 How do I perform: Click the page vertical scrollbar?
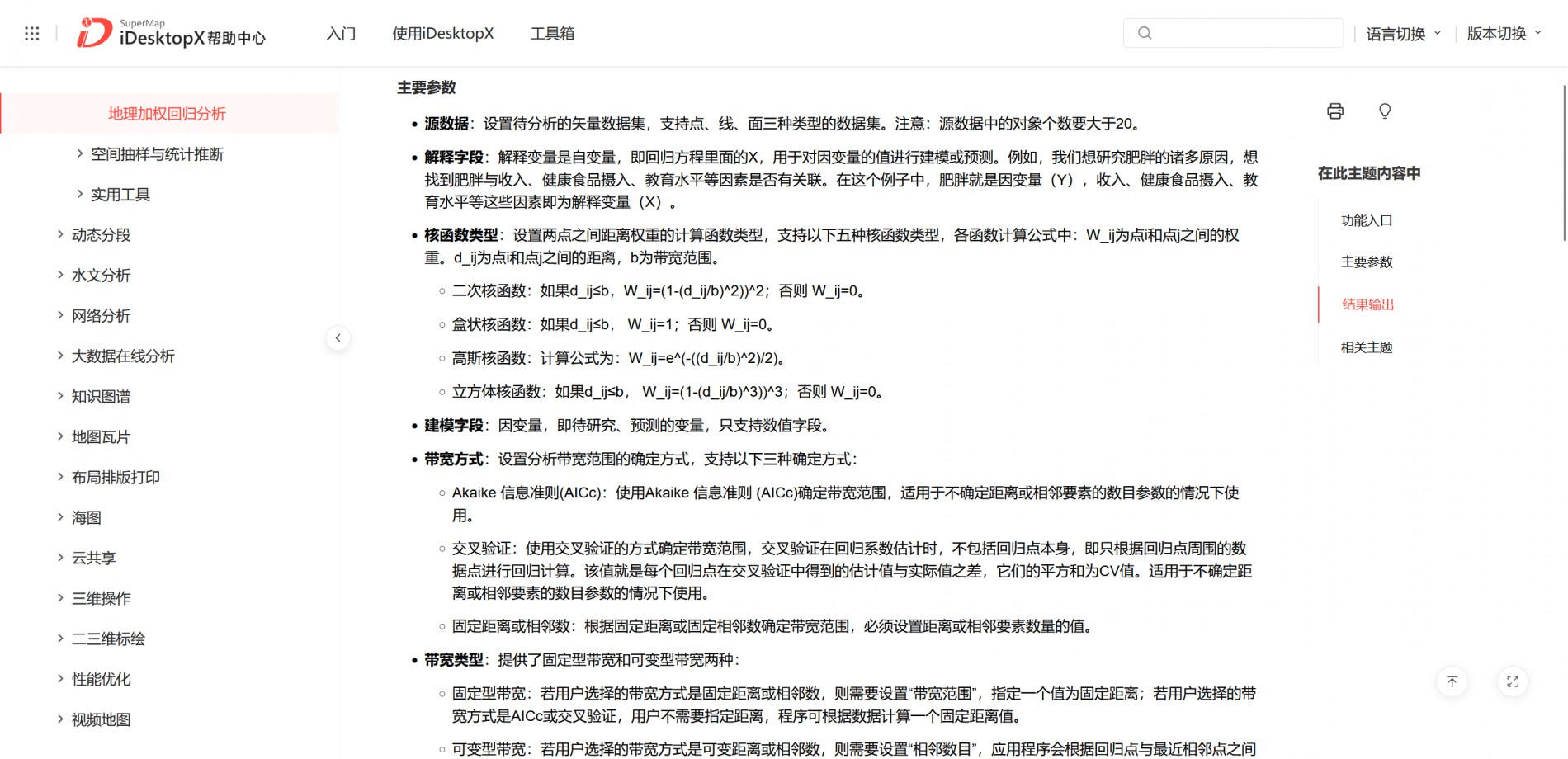point(1564,162)
